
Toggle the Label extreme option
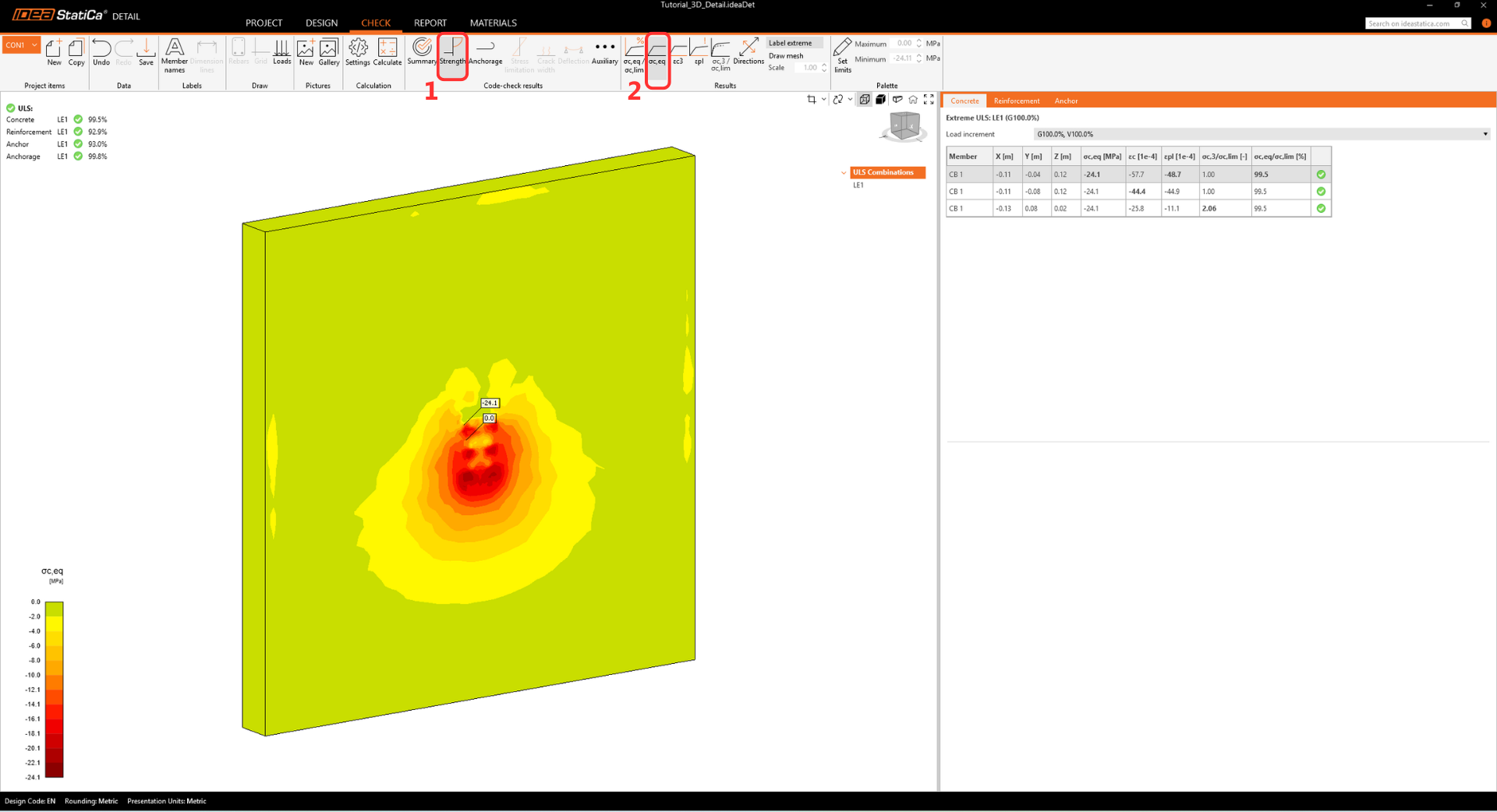tap(791, 43)
